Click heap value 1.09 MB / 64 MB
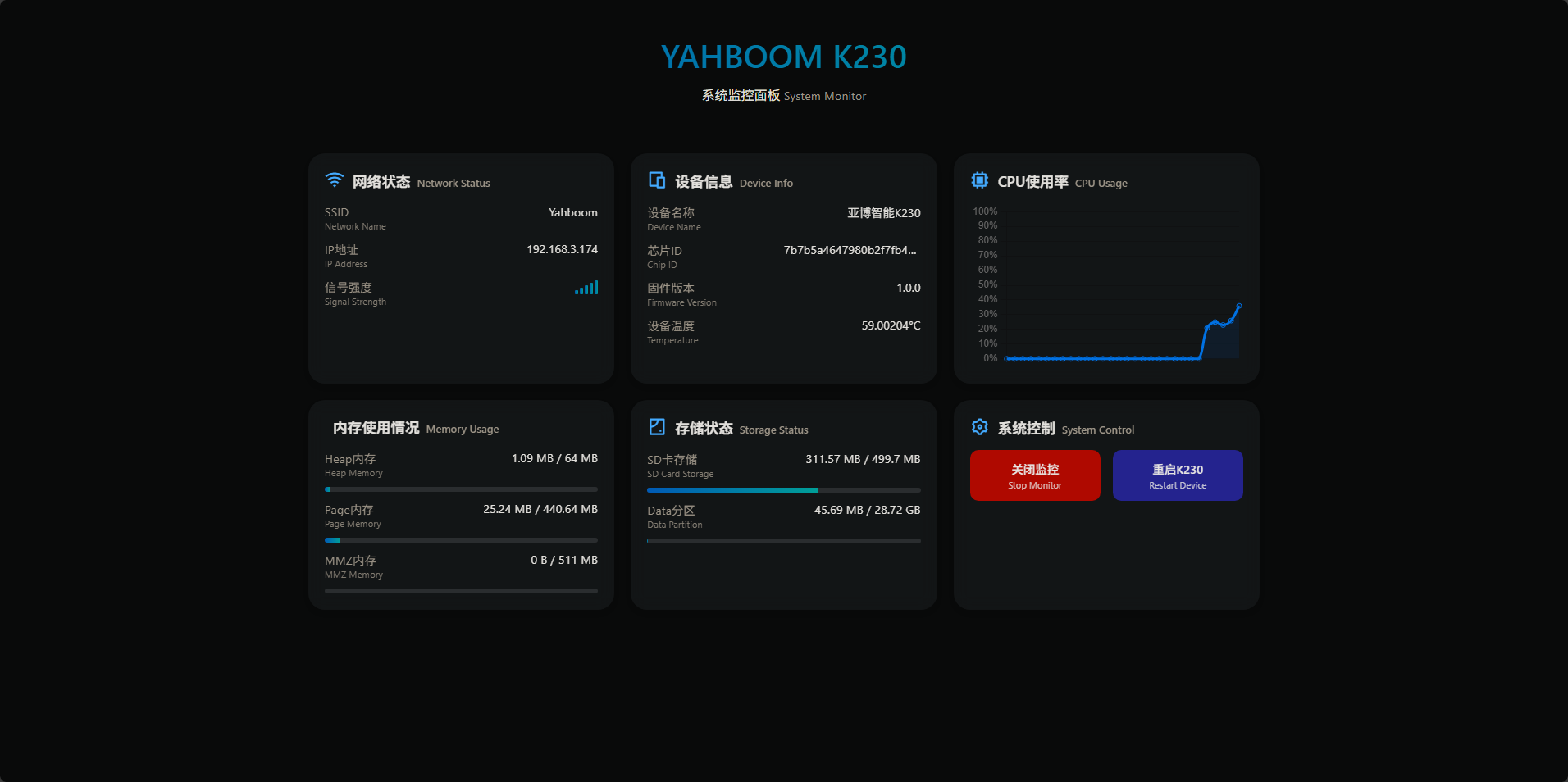The image size is (1568, 782). click(555, 458)
